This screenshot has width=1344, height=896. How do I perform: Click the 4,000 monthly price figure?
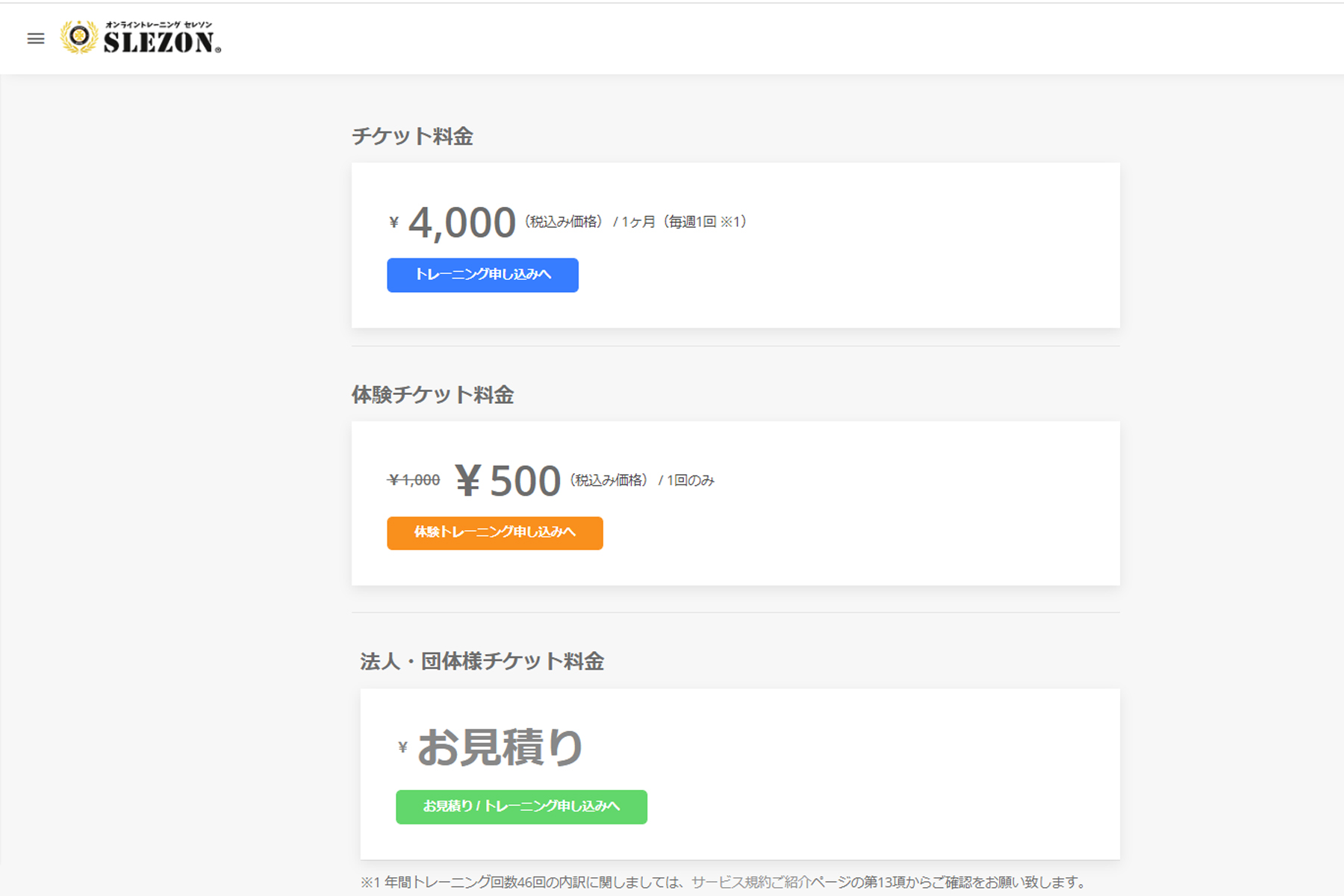pos(461,223)
